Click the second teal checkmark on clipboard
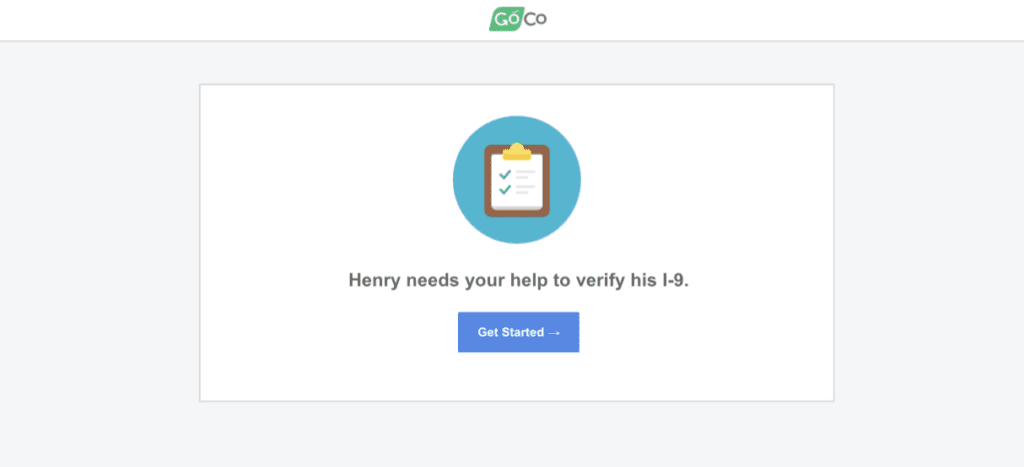The image size is (1024, 467). pyautogui.click(x=505, y=189)
